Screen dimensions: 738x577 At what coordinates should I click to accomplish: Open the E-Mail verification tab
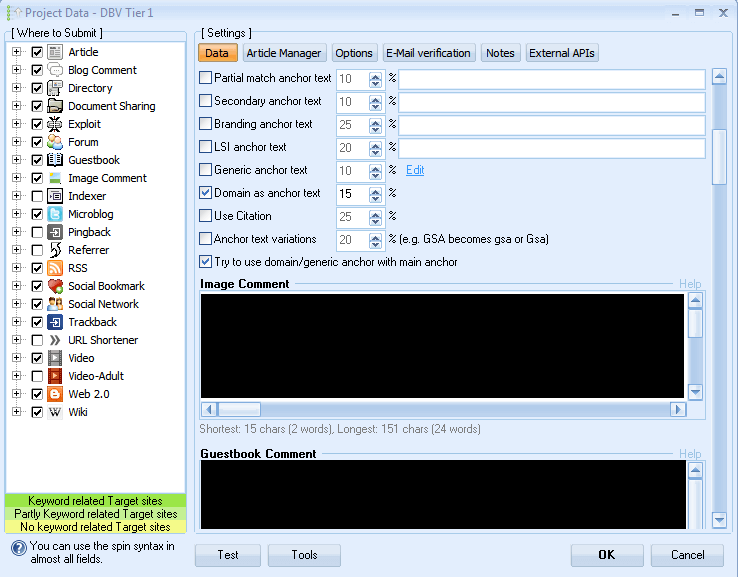(428, 53)
